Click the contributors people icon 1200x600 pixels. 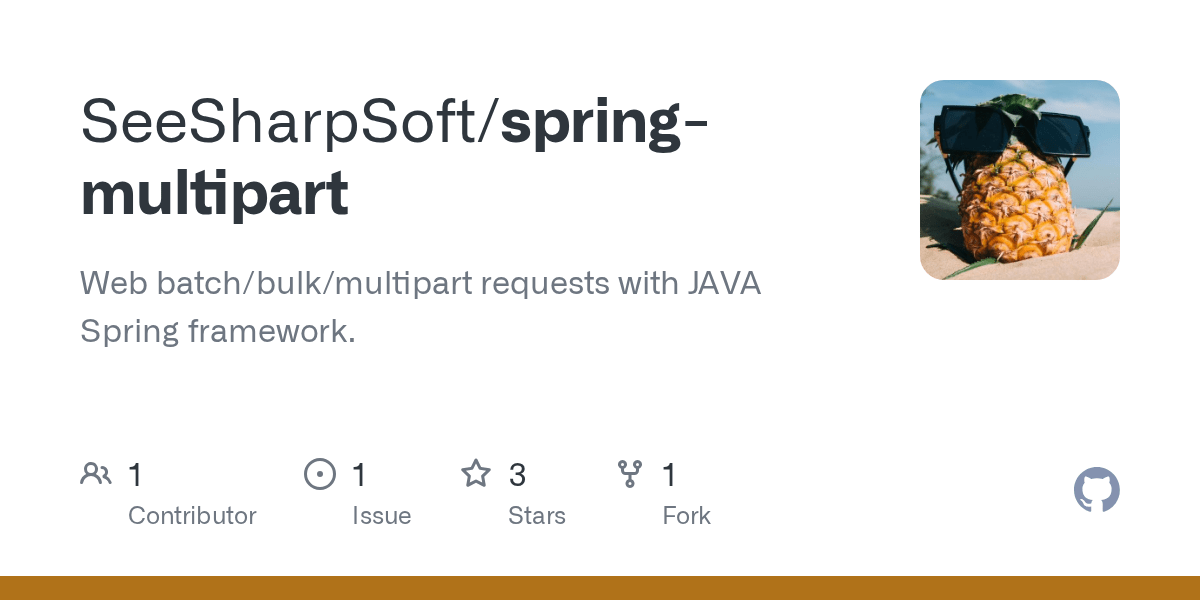pos(96,473)
